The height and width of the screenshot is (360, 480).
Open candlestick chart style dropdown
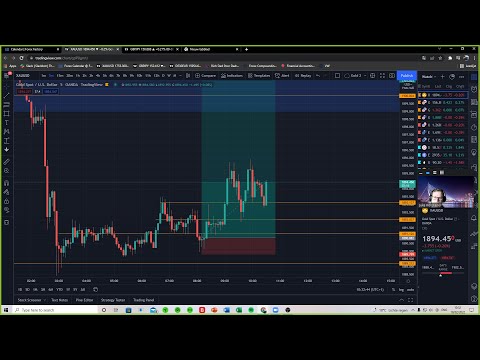pos(189,76)
